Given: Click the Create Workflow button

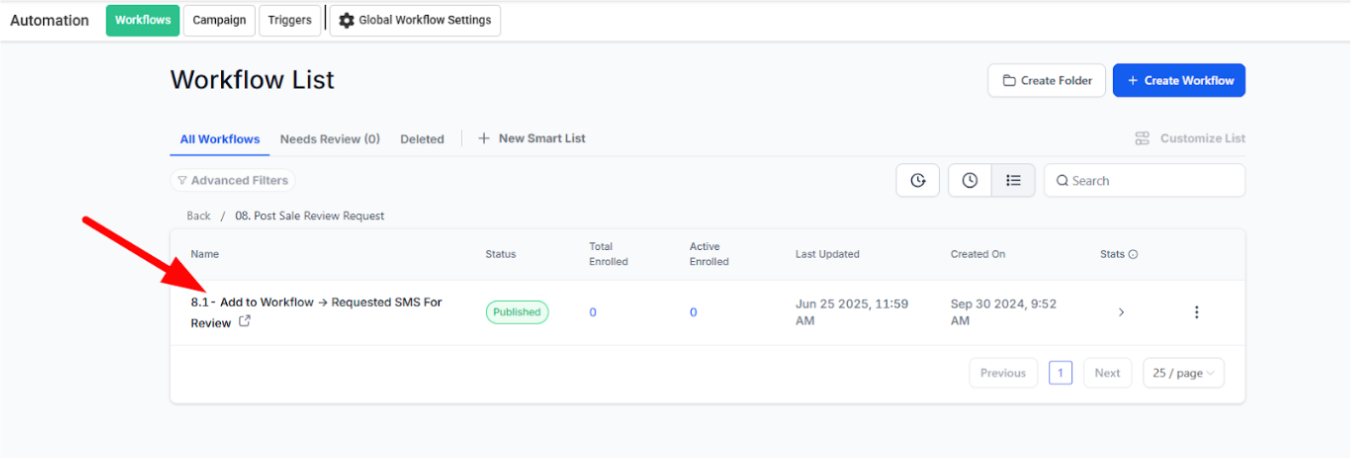Looking at the screenshot, I should click(1179, 80).
